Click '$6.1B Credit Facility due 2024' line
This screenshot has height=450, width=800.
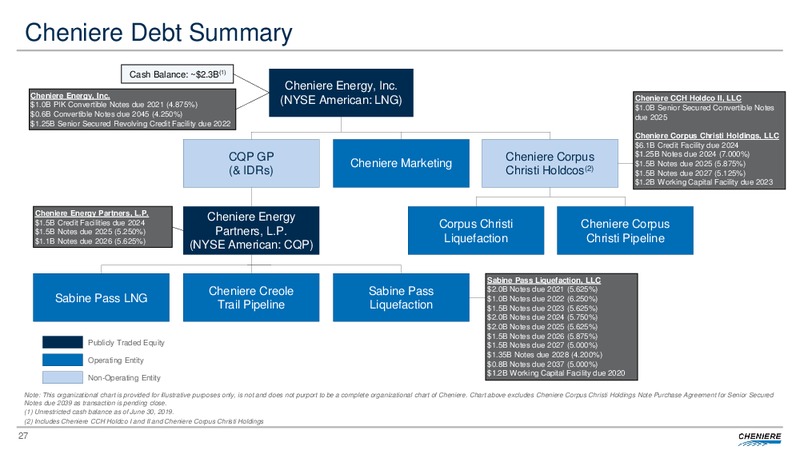pyautogui.click(x=686, y=145)
